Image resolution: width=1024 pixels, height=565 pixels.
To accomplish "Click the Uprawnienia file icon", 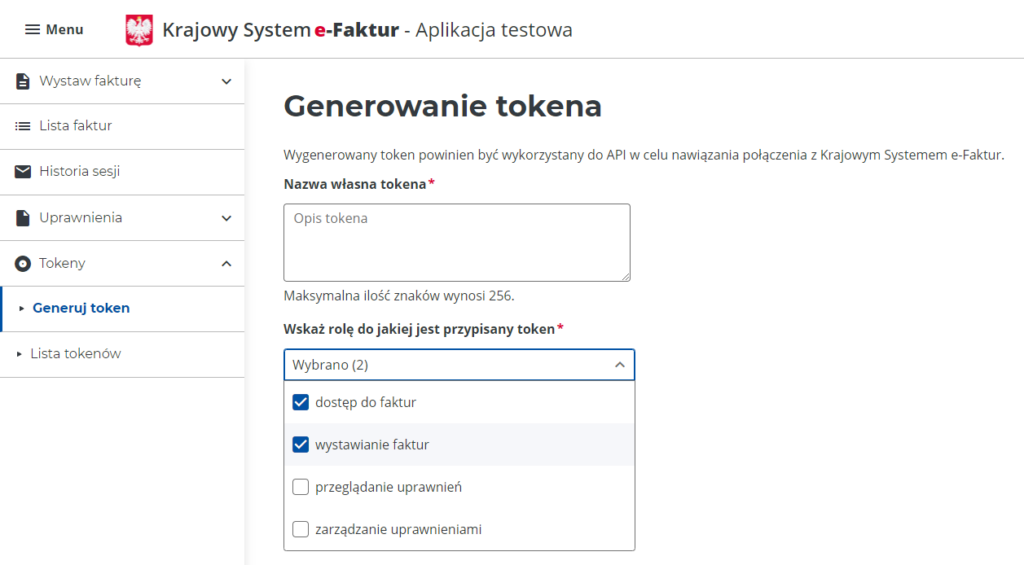I will (x=22, y=217).
